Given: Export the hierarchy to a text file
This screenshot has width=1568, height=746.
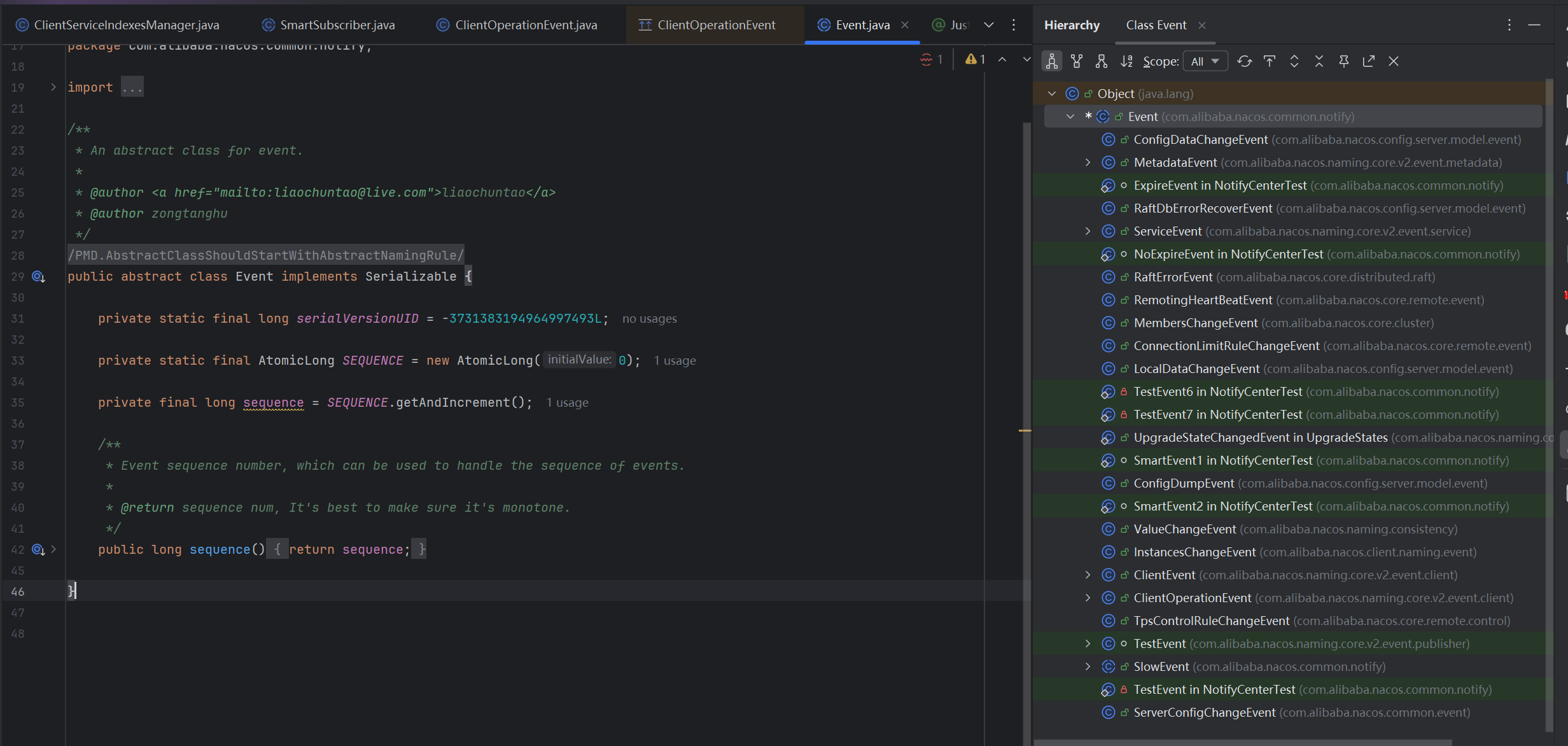Looking at the screenshot, I should (x=1369, y=61).
